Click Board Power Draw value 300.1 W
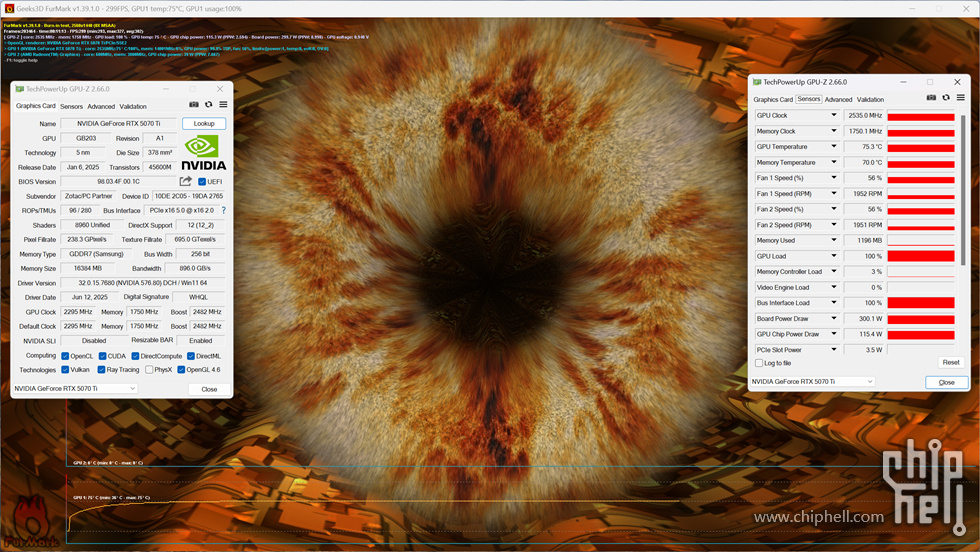The height and width of the screenshot is (552, 980). 864,319
